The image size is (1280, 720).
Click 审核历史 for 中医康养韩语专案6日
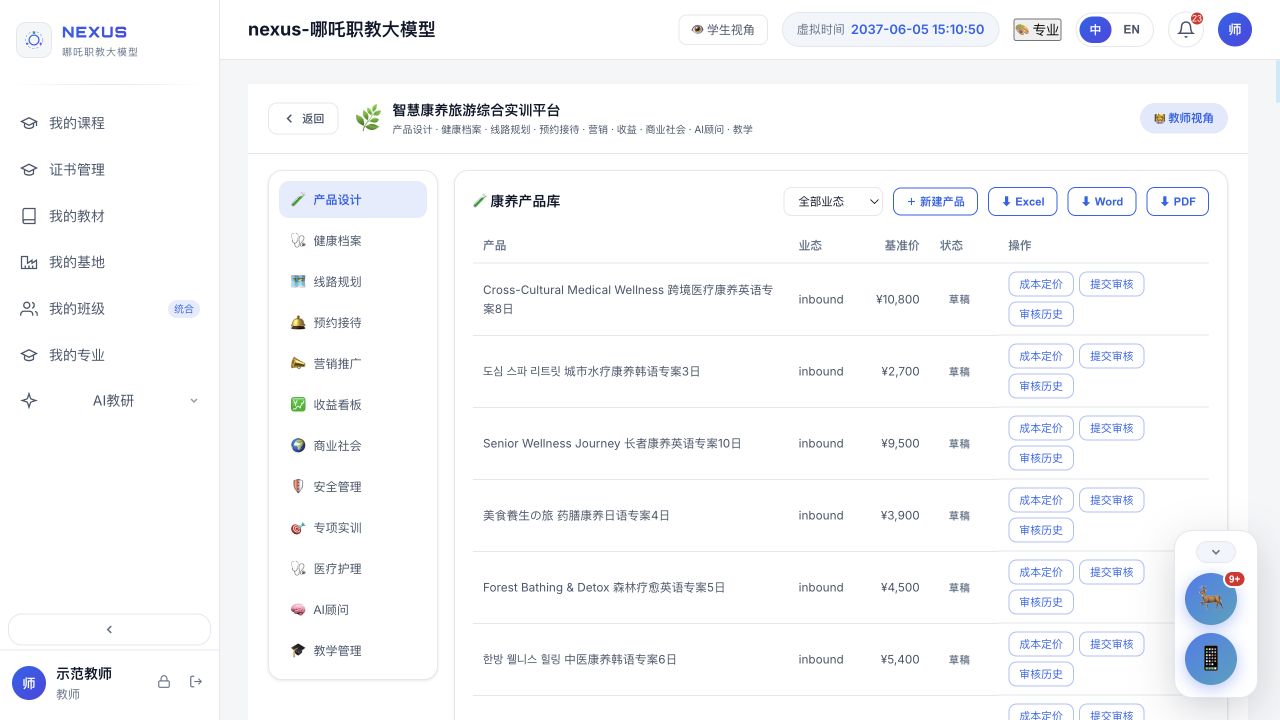(1041, 674)
